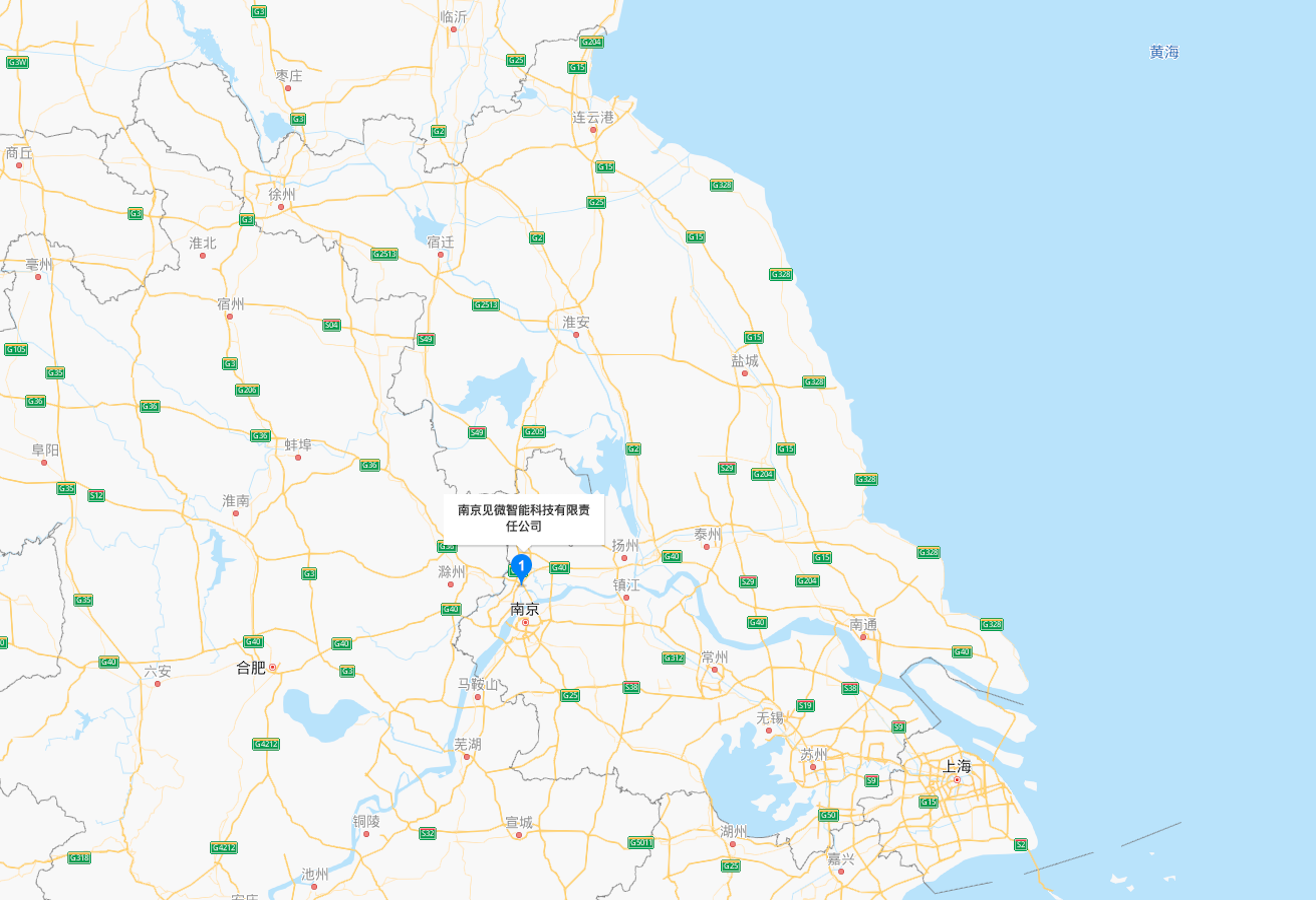Click the 徐州 city label
1316x900 pixels.
282,193
